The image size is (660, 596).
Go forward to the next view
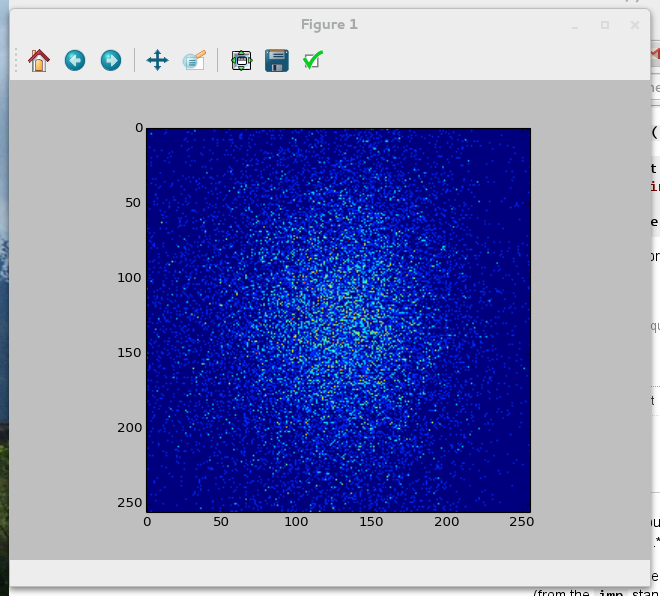(111, 61)
